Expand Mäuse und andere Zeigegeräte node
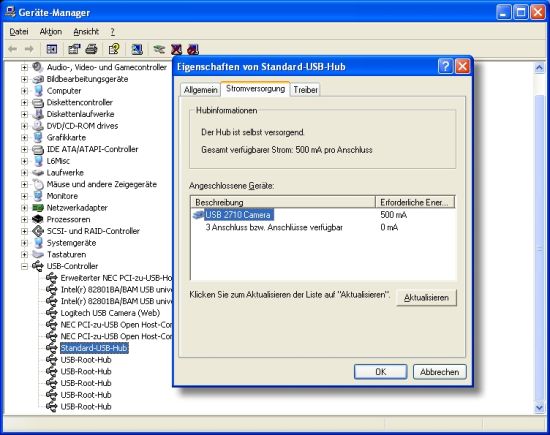 pyautogui.click(x=24, y=184)
